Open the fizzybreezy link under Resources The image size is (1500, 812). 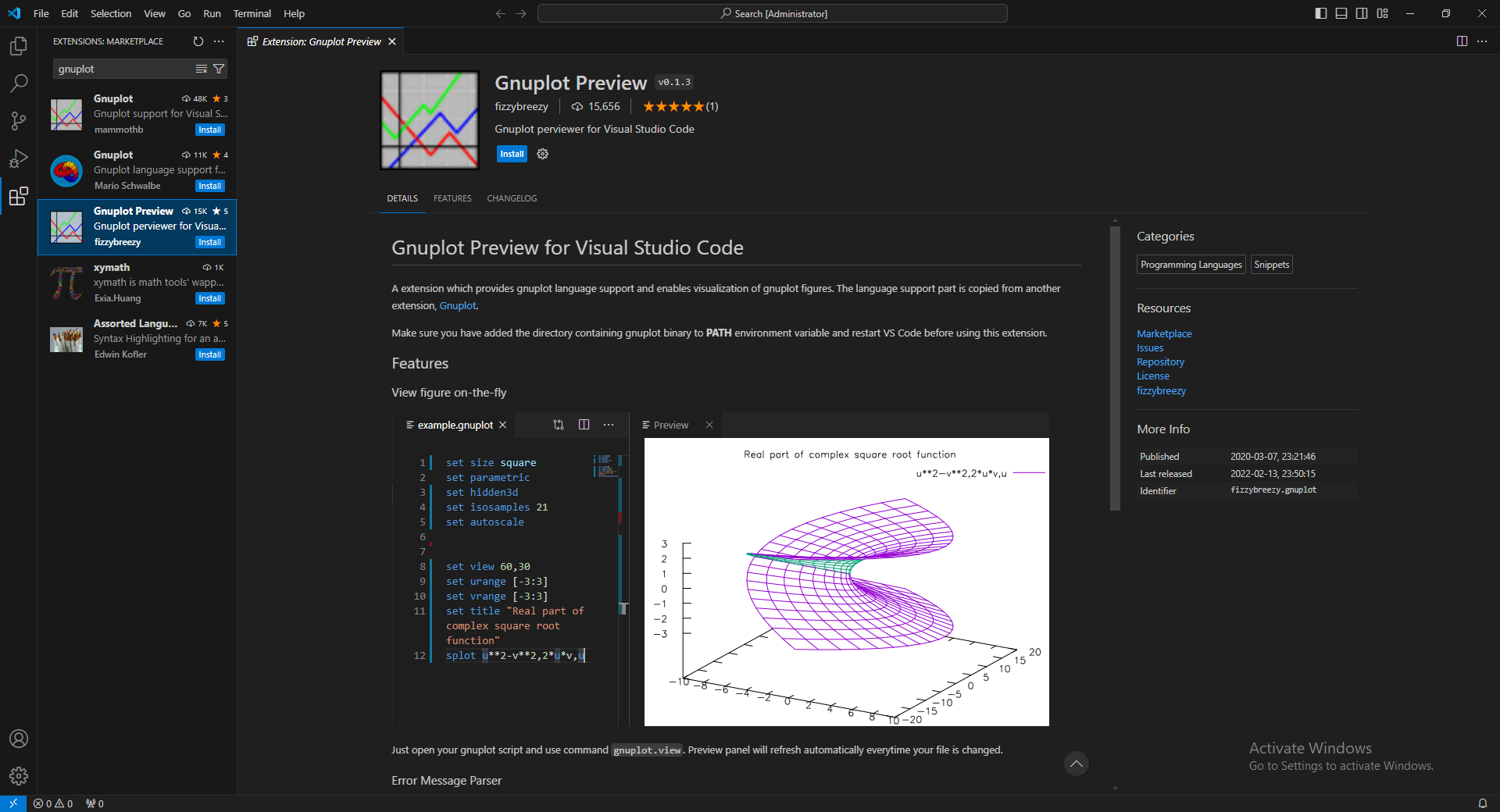[1161, 390]
